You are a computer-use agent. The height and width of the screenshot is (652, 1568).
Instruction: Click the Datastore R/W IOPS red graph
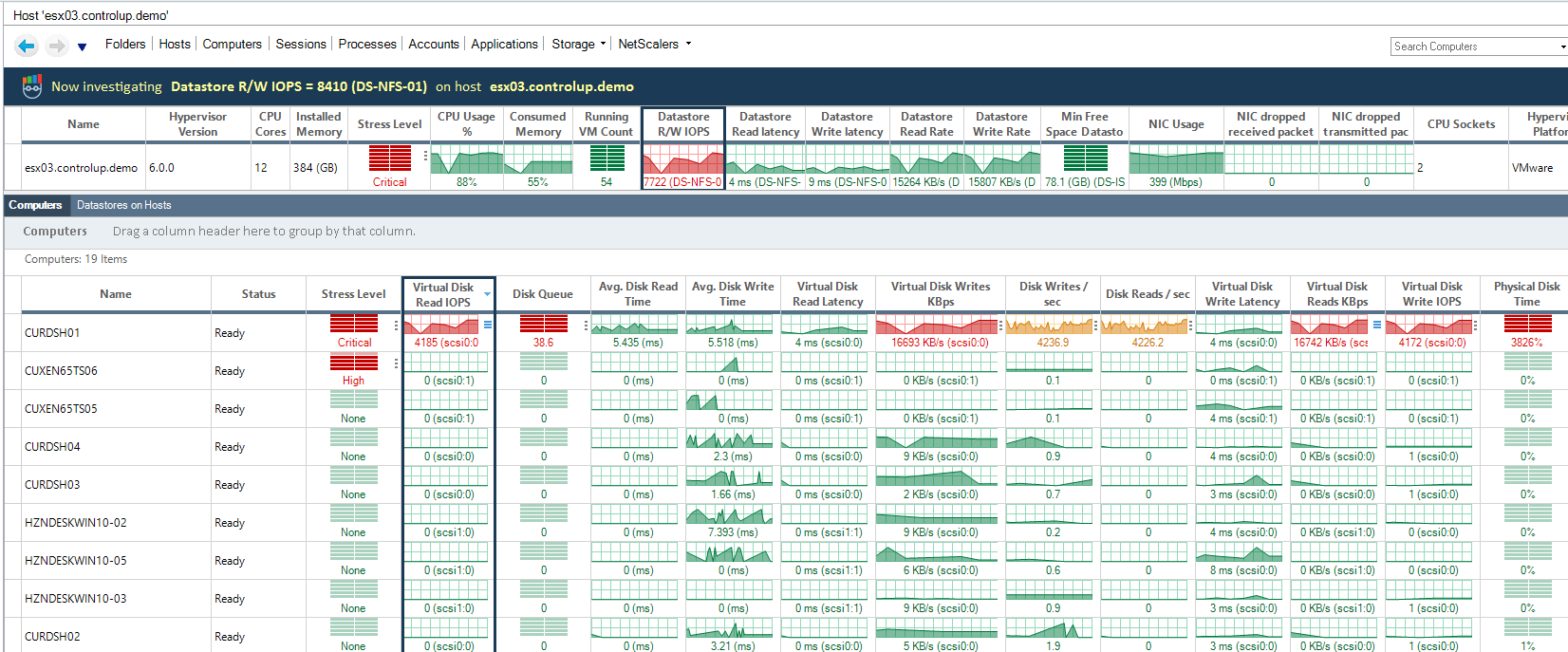coord(683,159)
